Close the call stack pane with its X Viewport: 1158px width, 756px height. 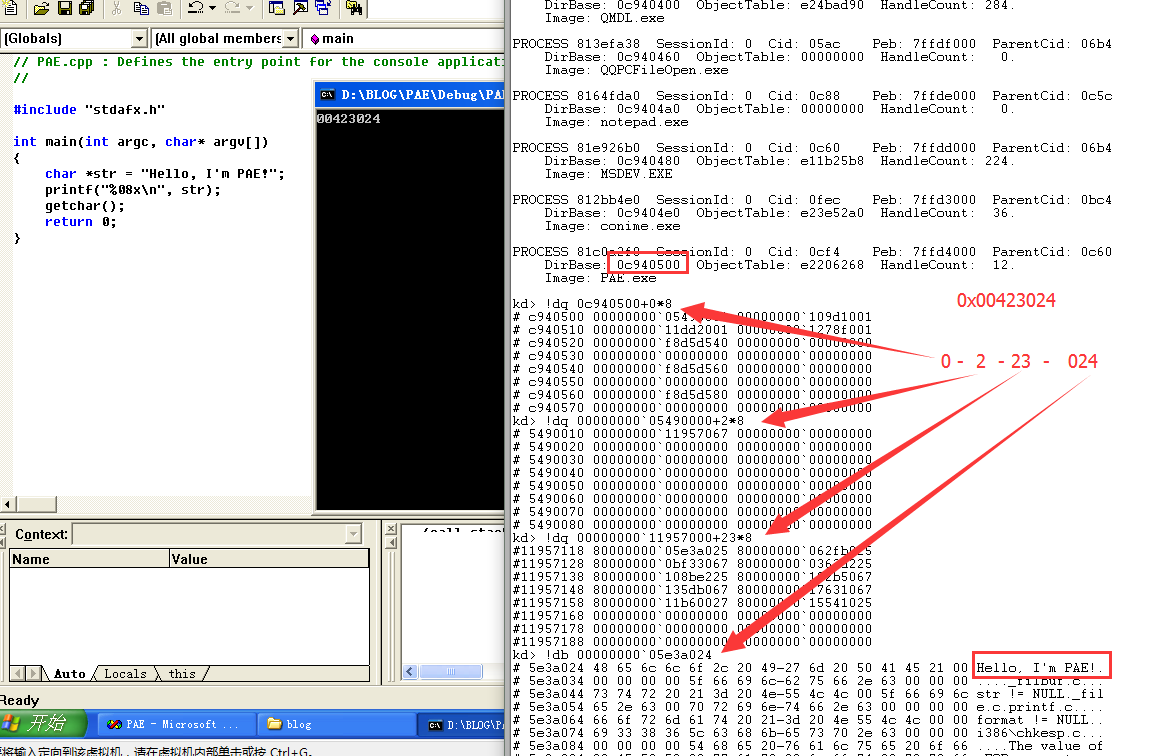pos(391,529)
